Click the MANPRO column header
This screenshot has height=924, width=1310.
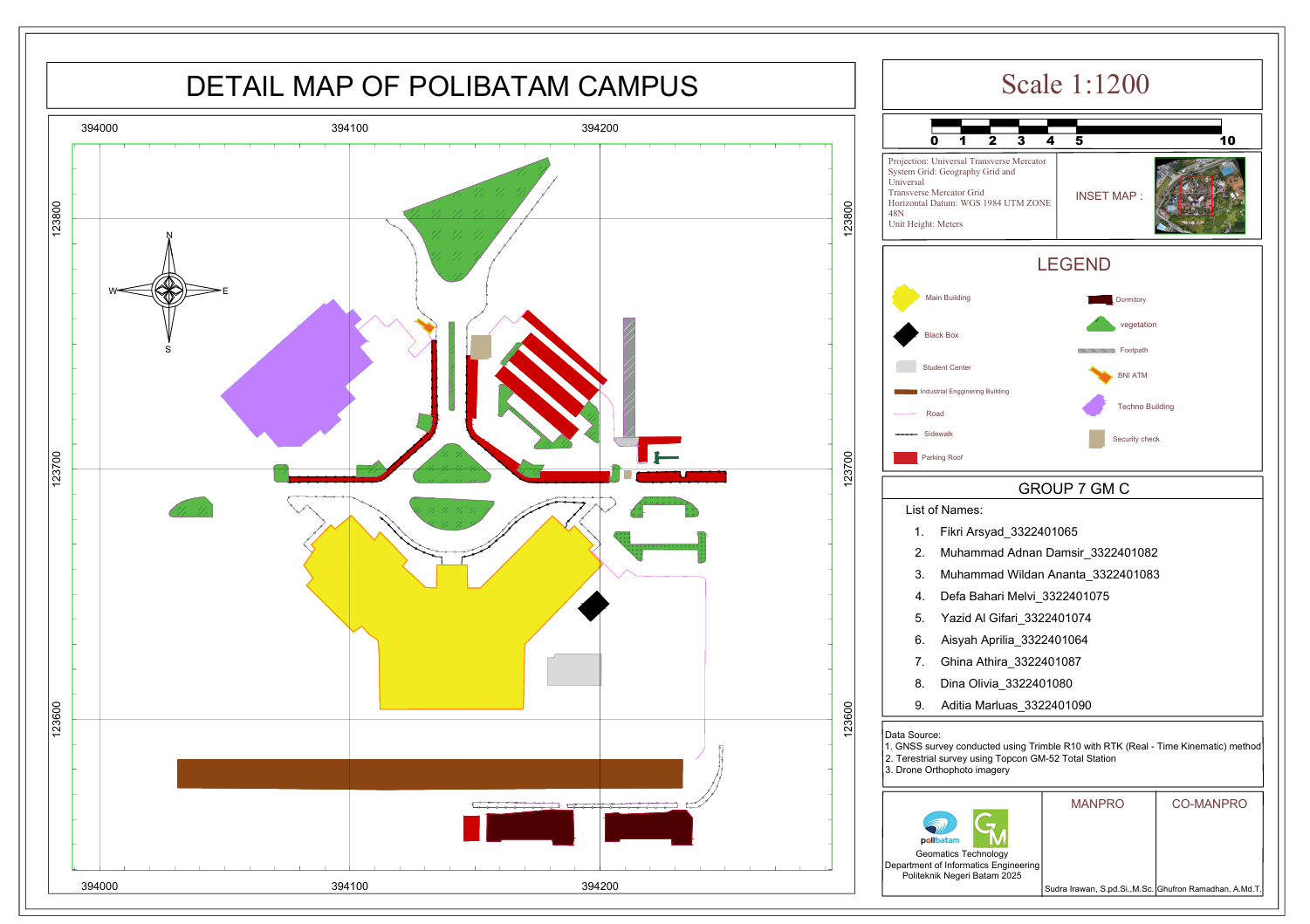point(1097,804)
